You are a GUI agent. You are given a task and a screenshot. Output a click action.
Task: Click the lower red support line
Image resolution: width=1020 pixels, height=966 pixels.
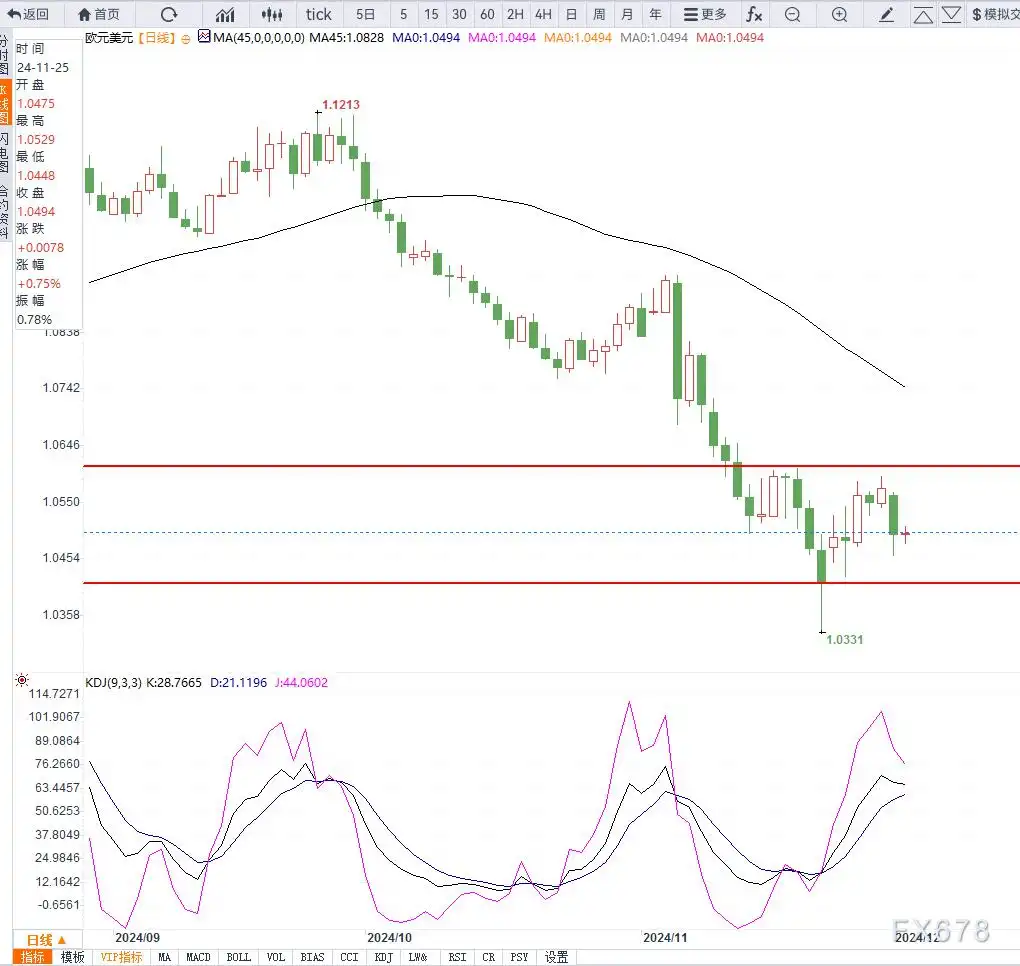coord(552,583)
